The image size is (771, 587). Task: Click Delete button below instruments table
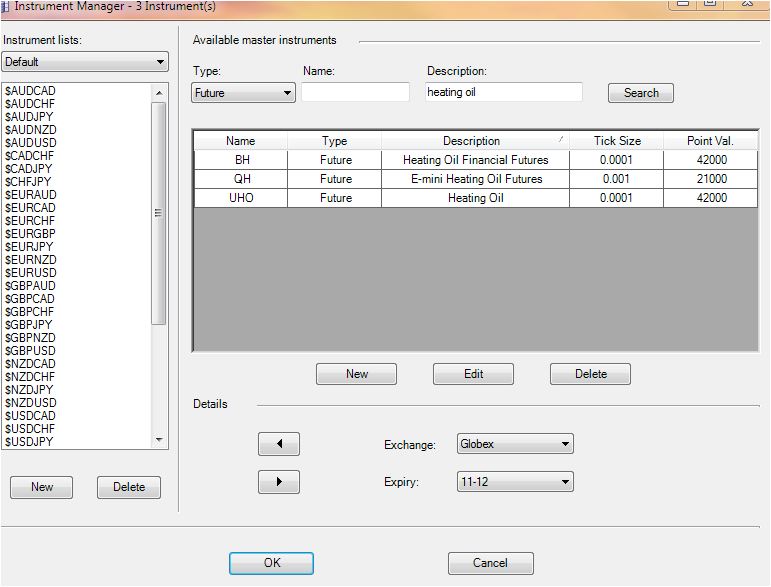click(591, 374)
